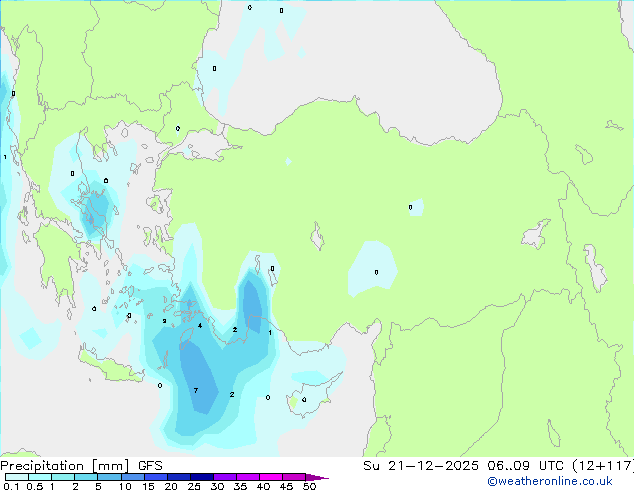Image resolution: width=634 pixels, height=490 pixels.
Task: Click the "40" legend scale label
Action: click(x=263, y=486)
